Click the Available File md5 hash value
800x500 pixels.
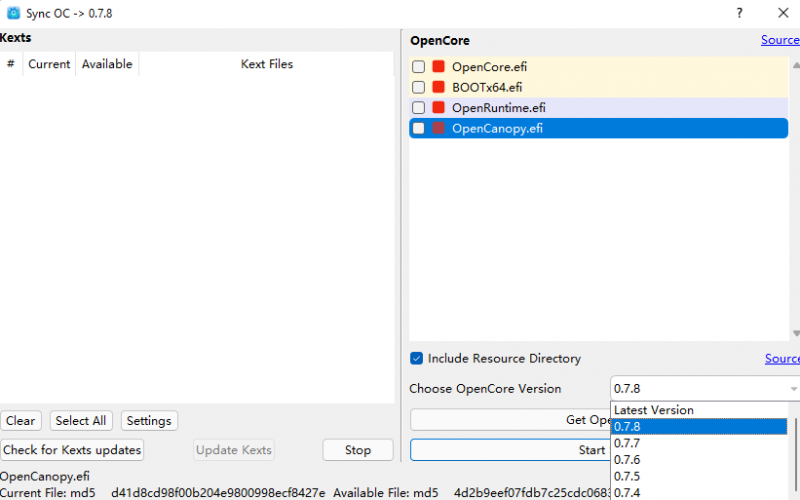(532, 493)
